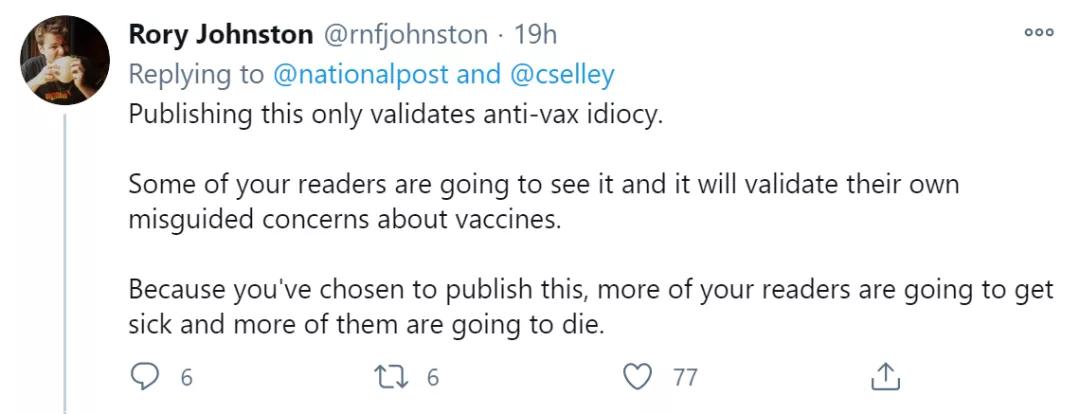Like the tweet with the heart icon

tap(636, 377)
